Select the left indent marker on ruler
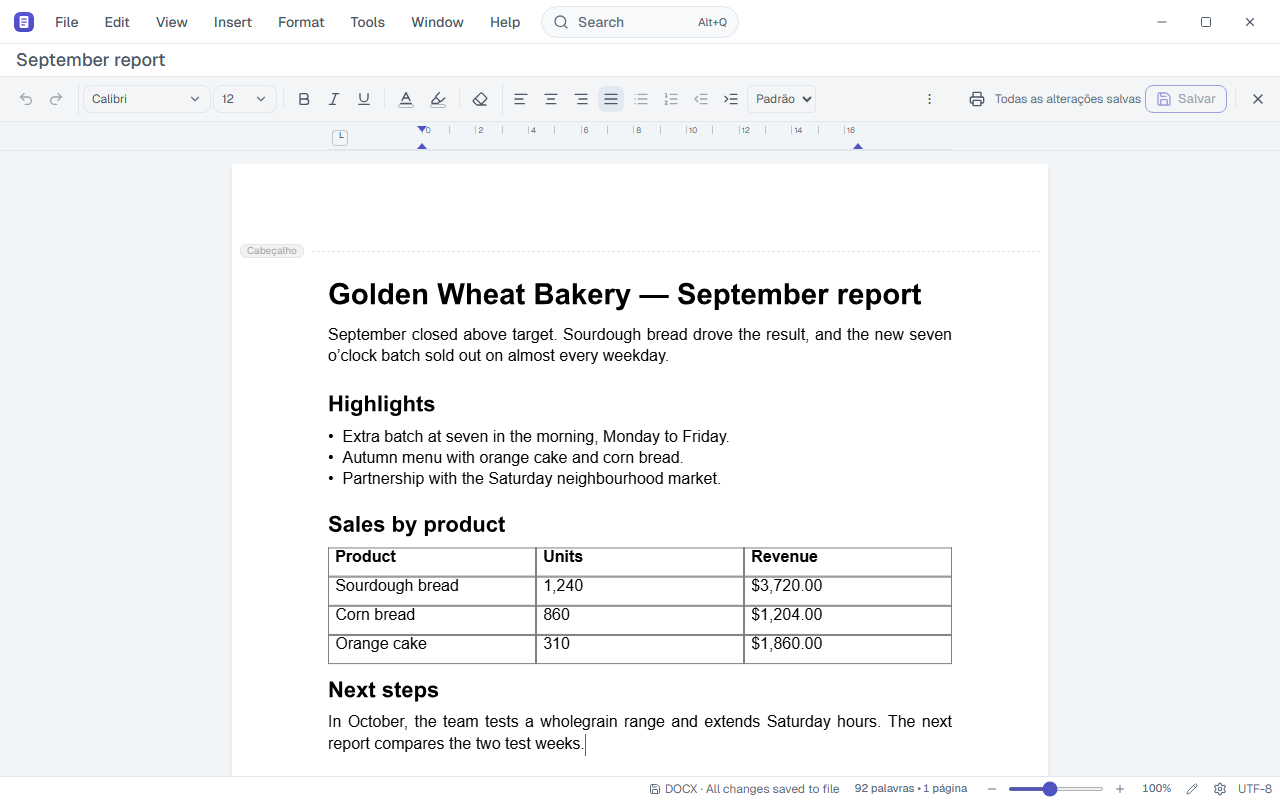This screenshot has width=1280, height=800. click(x=422, y=146)
